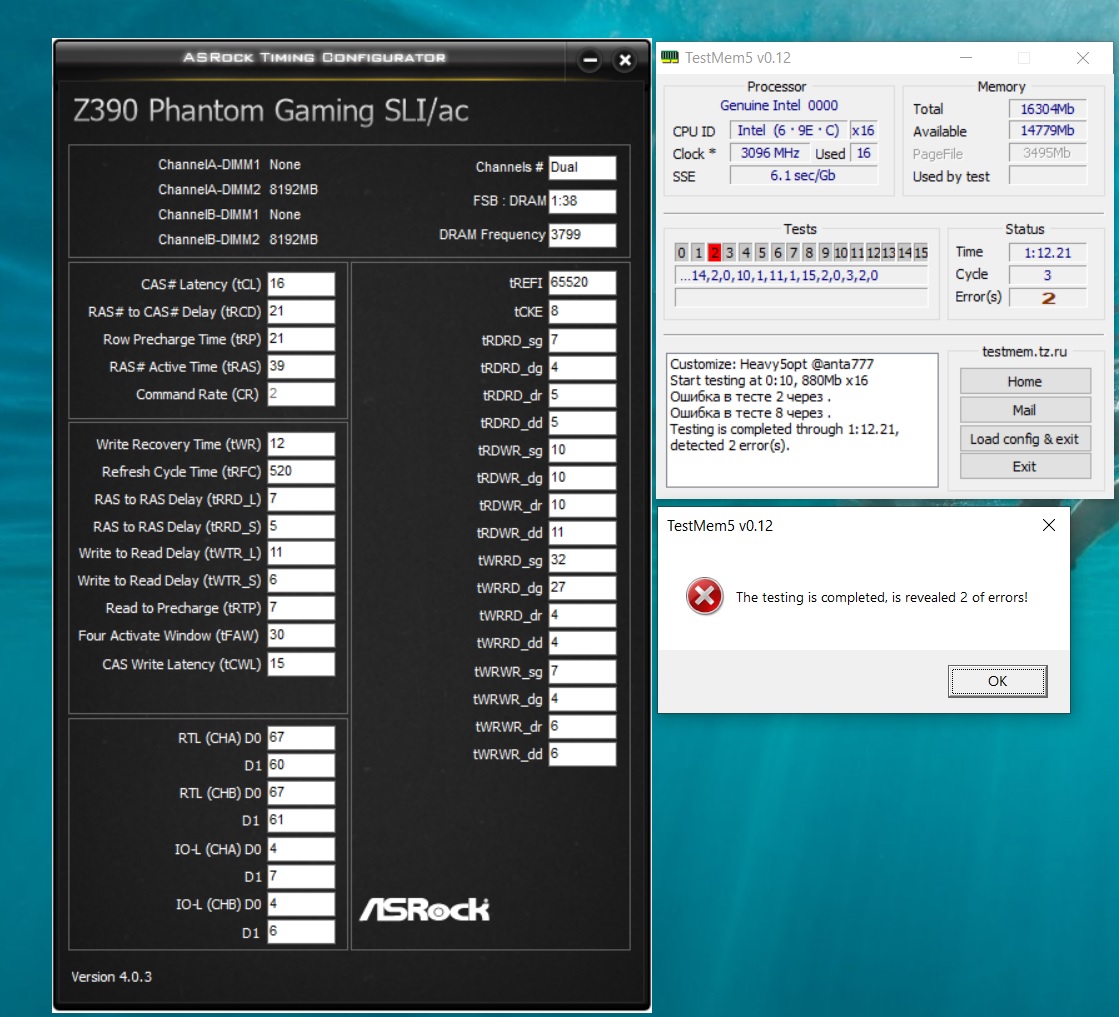1119x1017 pixels.
Task: Click the SSE value 6.1 sec/Gb
Action: tap(804, 176)
